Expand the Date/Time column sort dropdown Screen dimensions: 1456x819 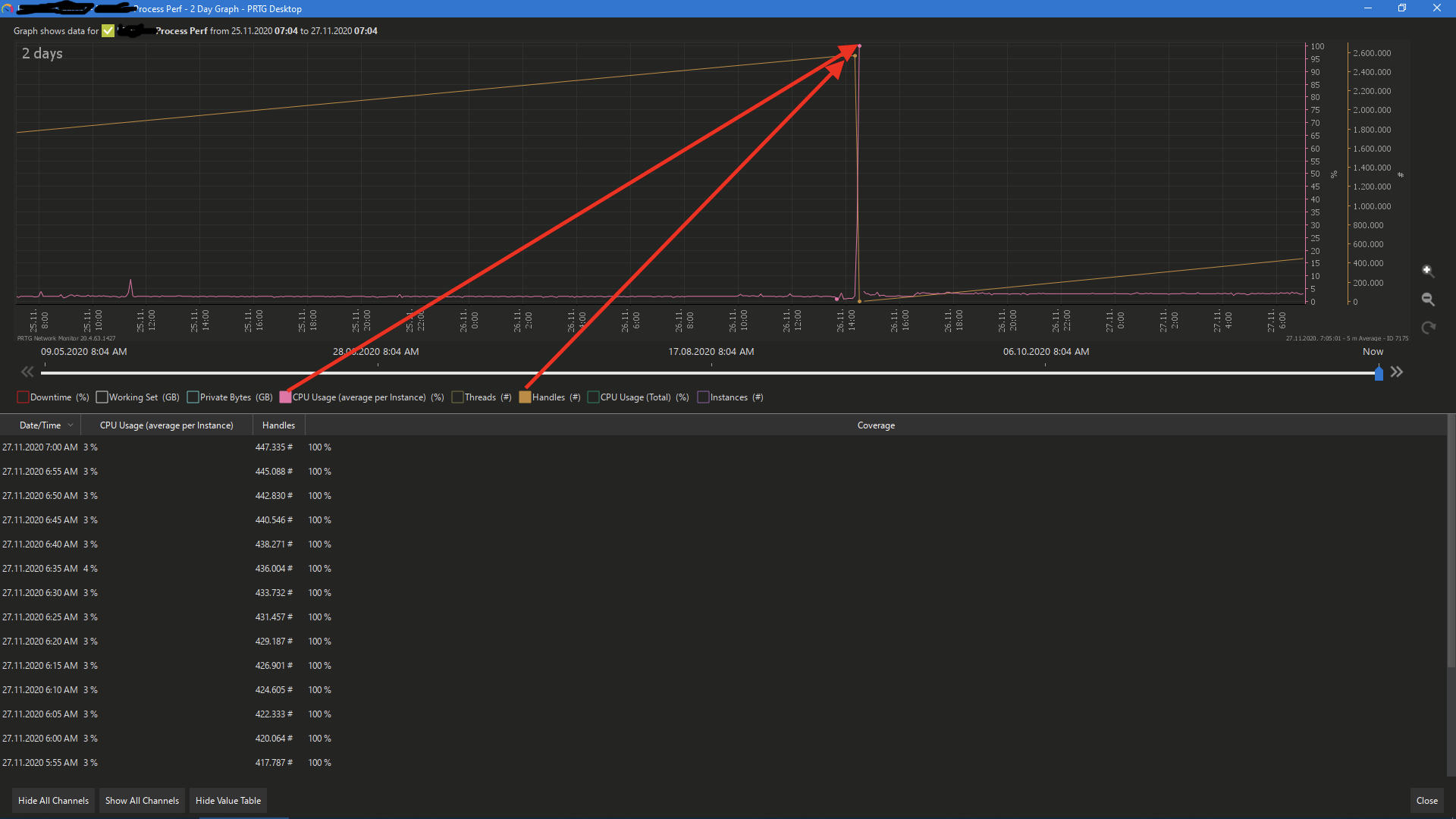pyautogui.click(x=71, y=425)
